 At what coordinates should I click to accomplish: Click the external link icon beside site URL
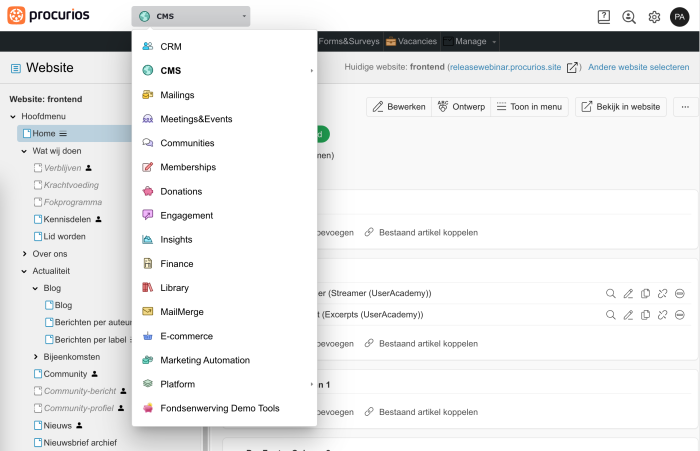coord(572,67)
